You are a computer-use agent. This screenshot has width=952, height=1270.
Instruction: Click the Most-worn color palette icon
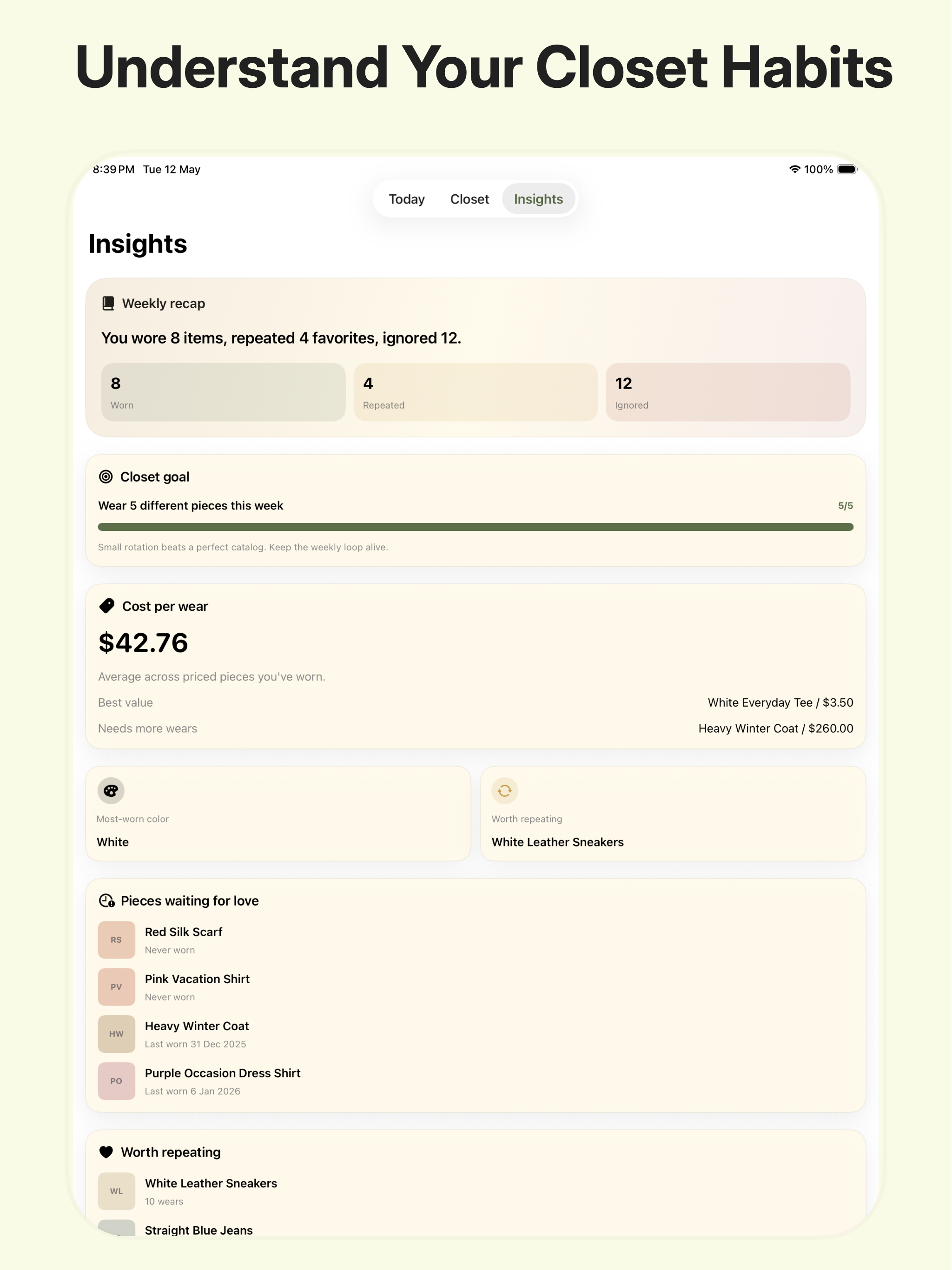(111, 791)
